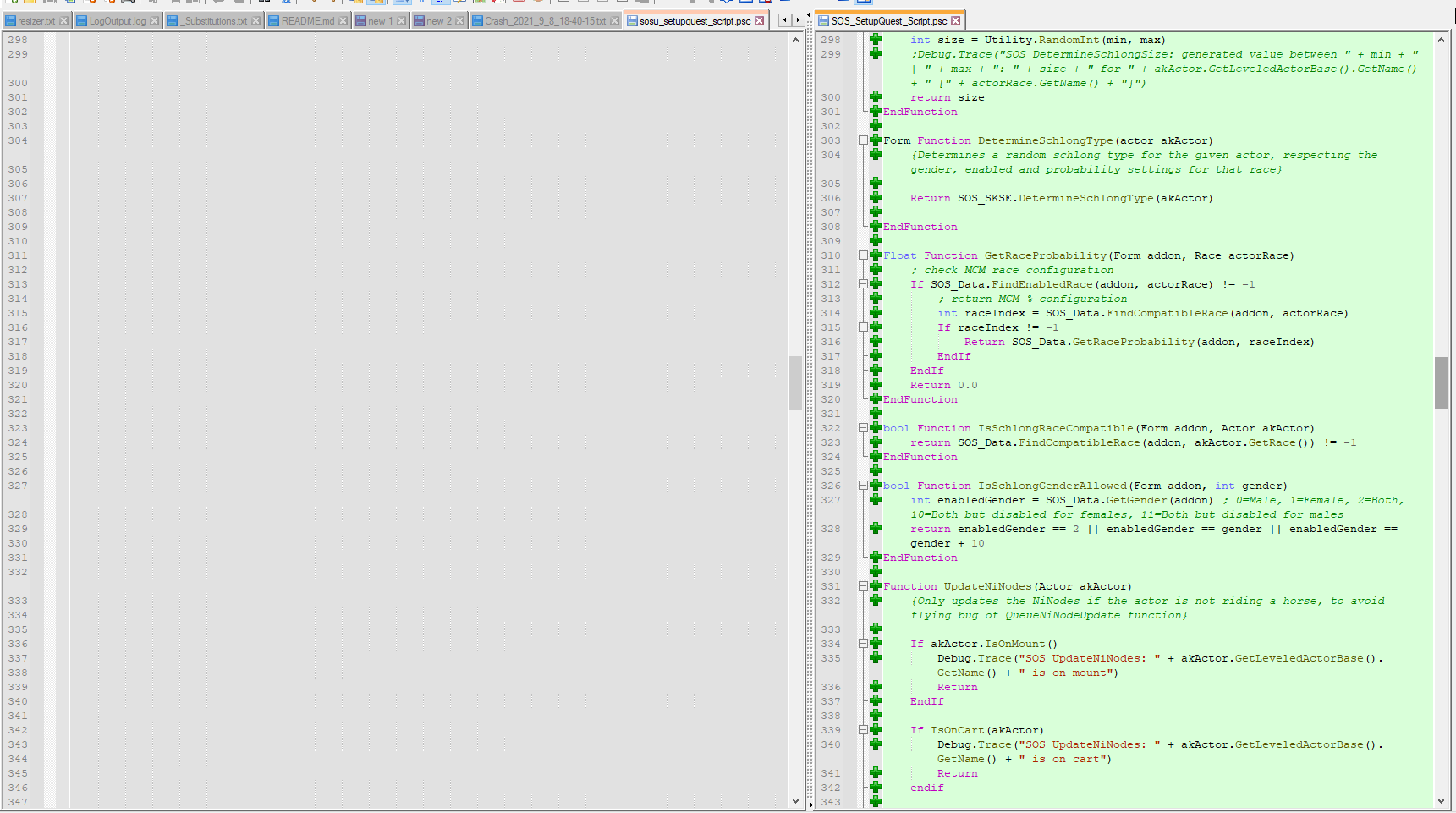The width and height of the screenshot is (1456, 813).
Task: Collapse the If IsOnMount block on line 334
Action: point(863,644)
